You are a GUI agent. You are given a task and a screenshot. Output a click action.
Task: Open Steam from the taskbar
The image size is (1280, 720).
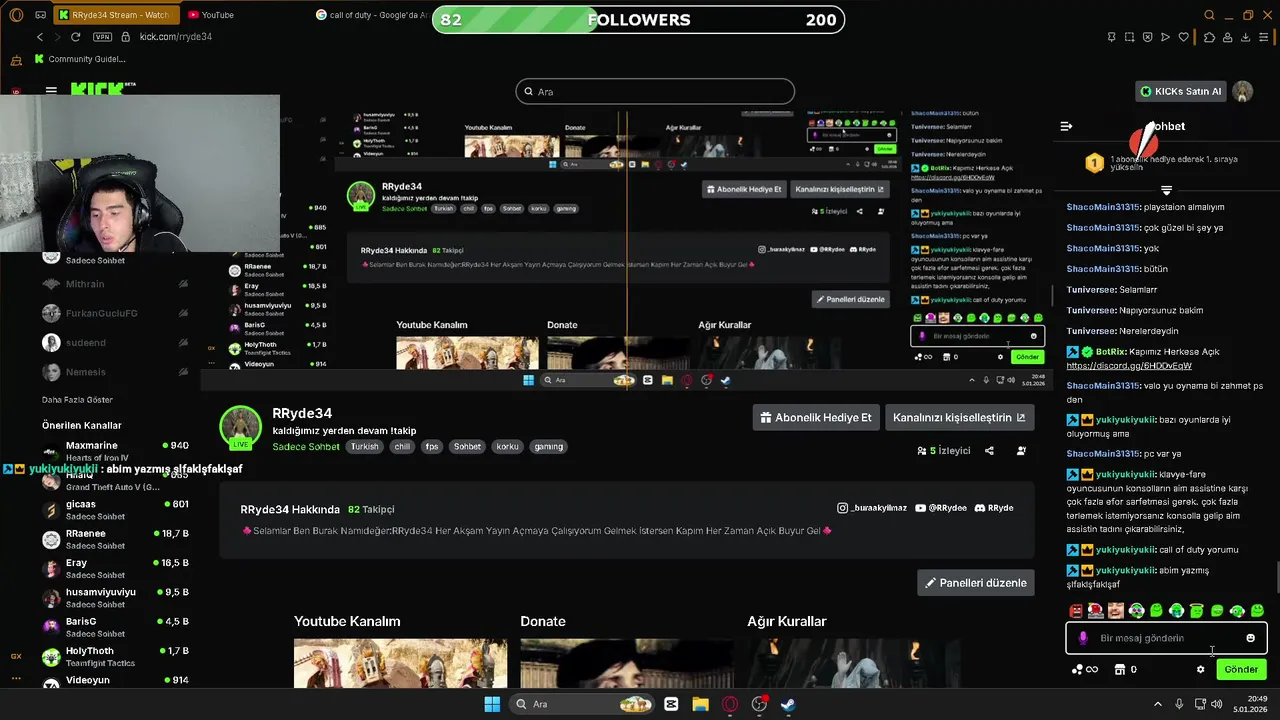point(788,704)
